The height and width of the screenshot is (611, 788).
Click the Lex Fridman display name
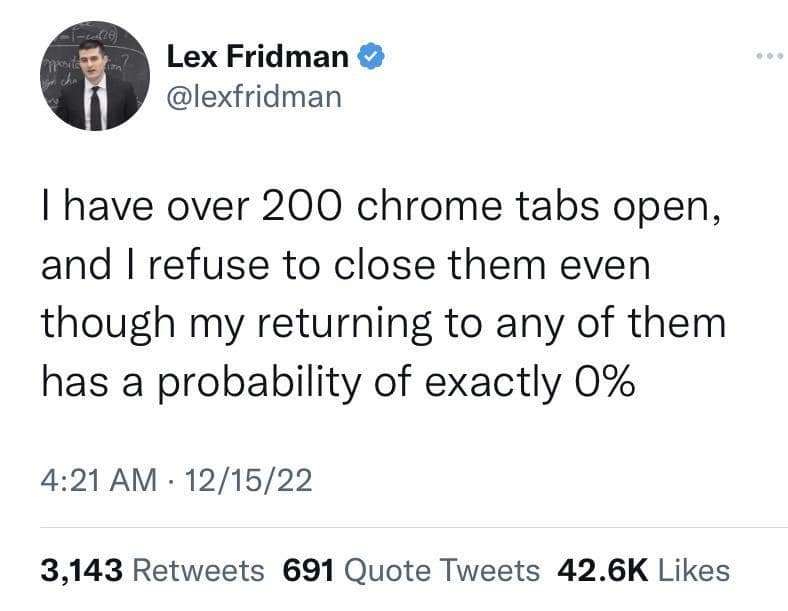coord(258,58)
